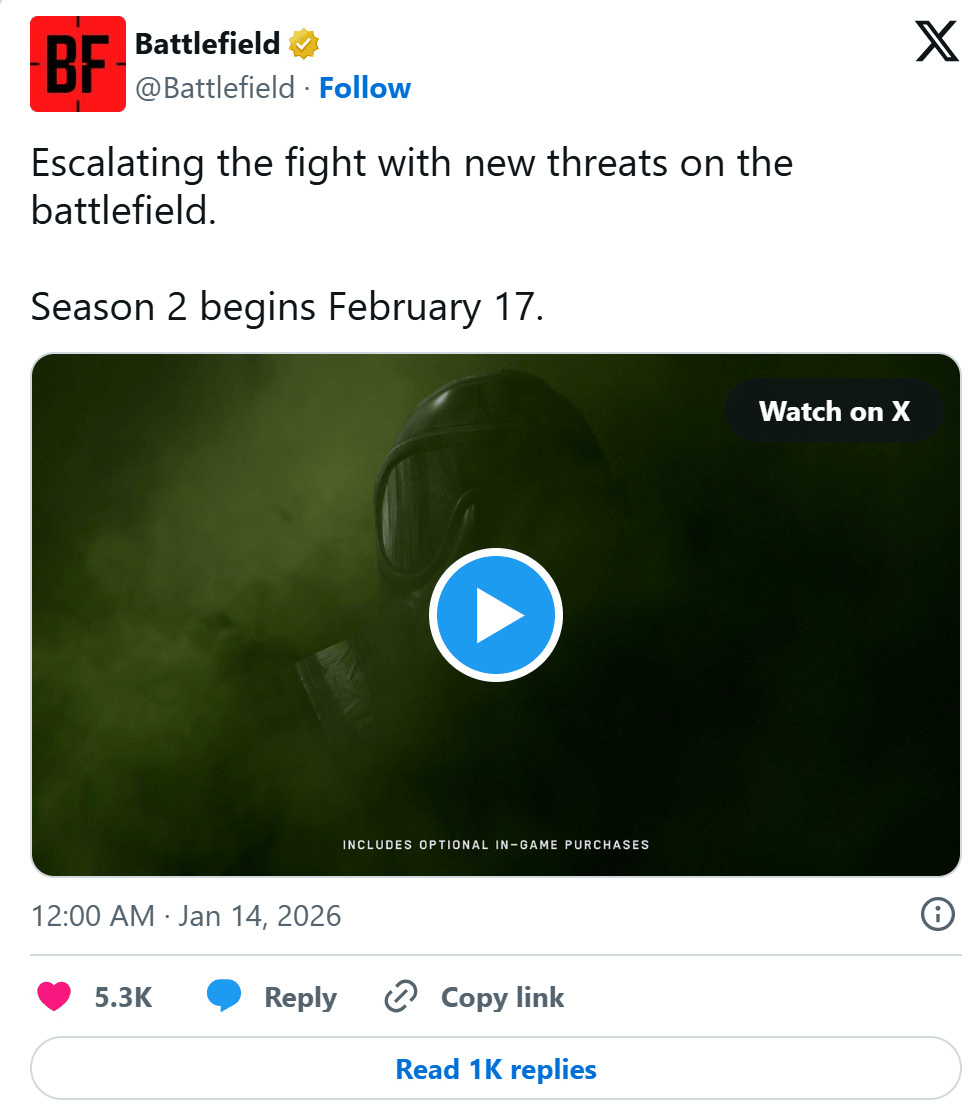Click the Reply text label
This screenshot has height=1116, width=980.
(x=300, y=998)
